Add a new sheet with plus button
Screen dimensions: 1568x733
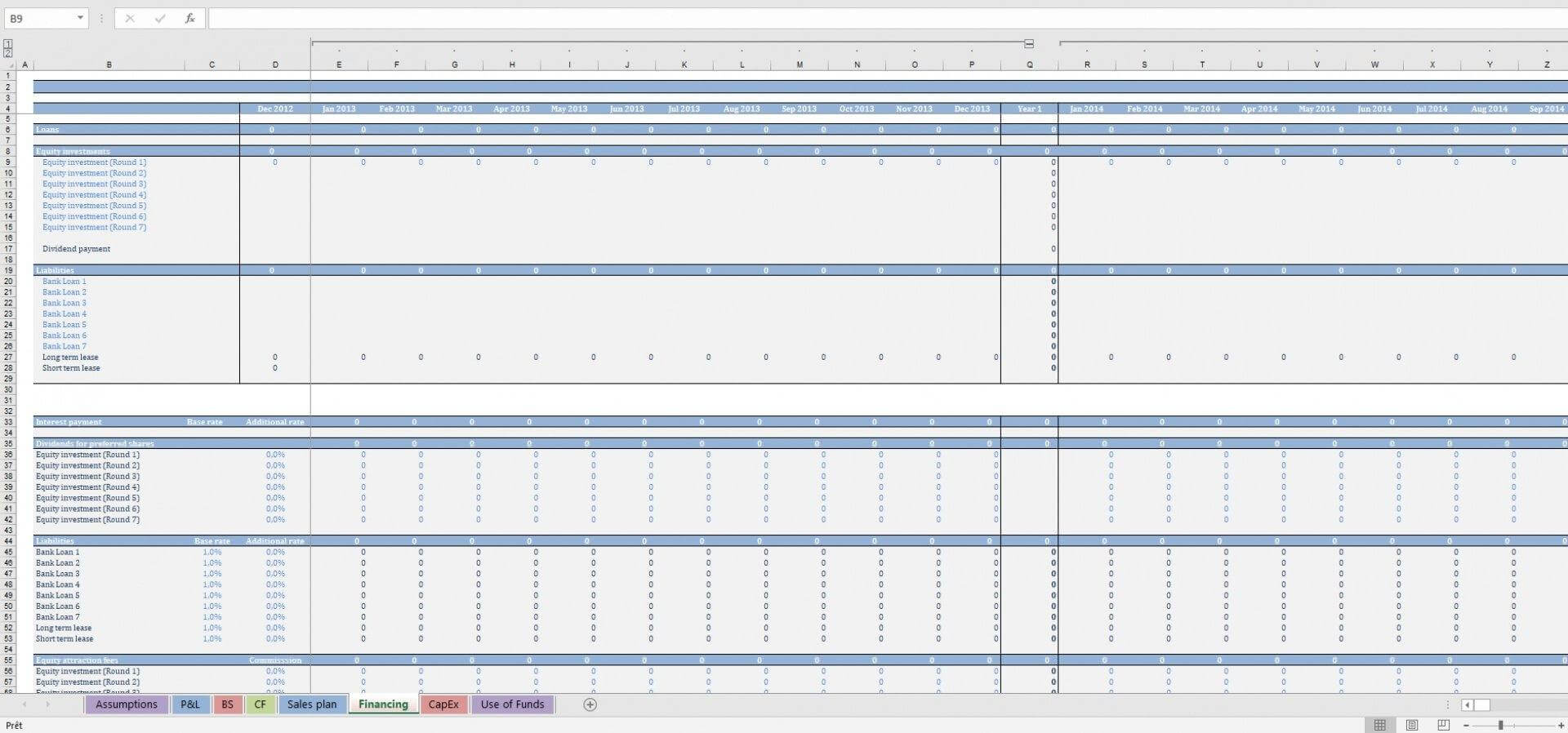tap(590, 704)
